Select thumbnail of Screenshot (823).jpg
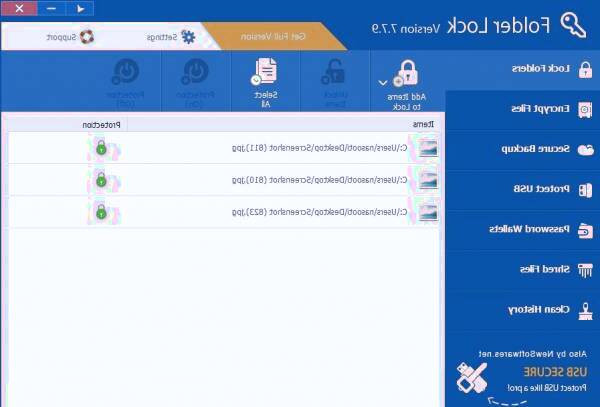The height and width of the screenshot is (407, 600). tap(428, 212)
